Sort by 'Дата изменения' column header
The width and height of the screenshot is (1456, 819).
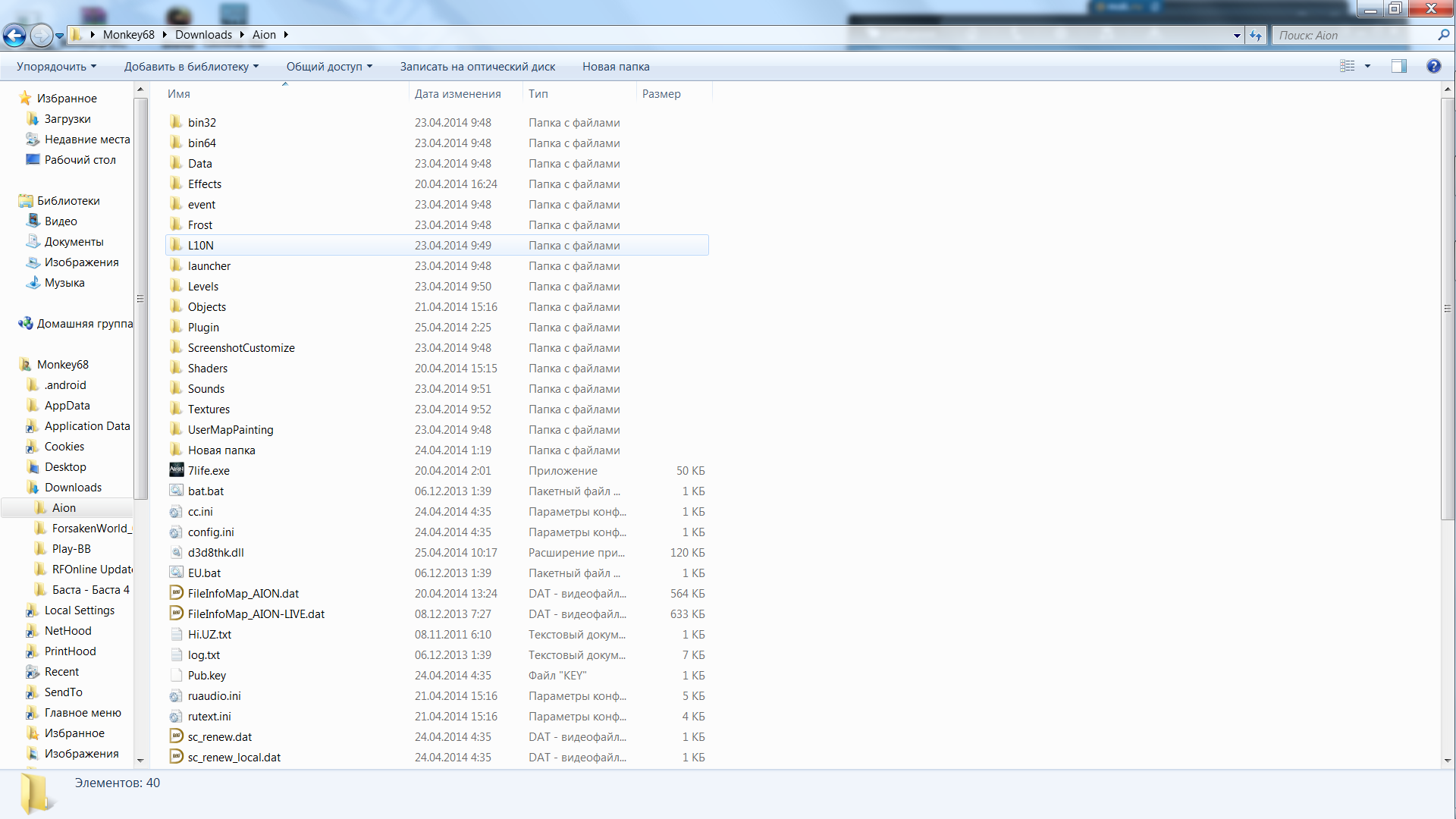coord(466,94)
